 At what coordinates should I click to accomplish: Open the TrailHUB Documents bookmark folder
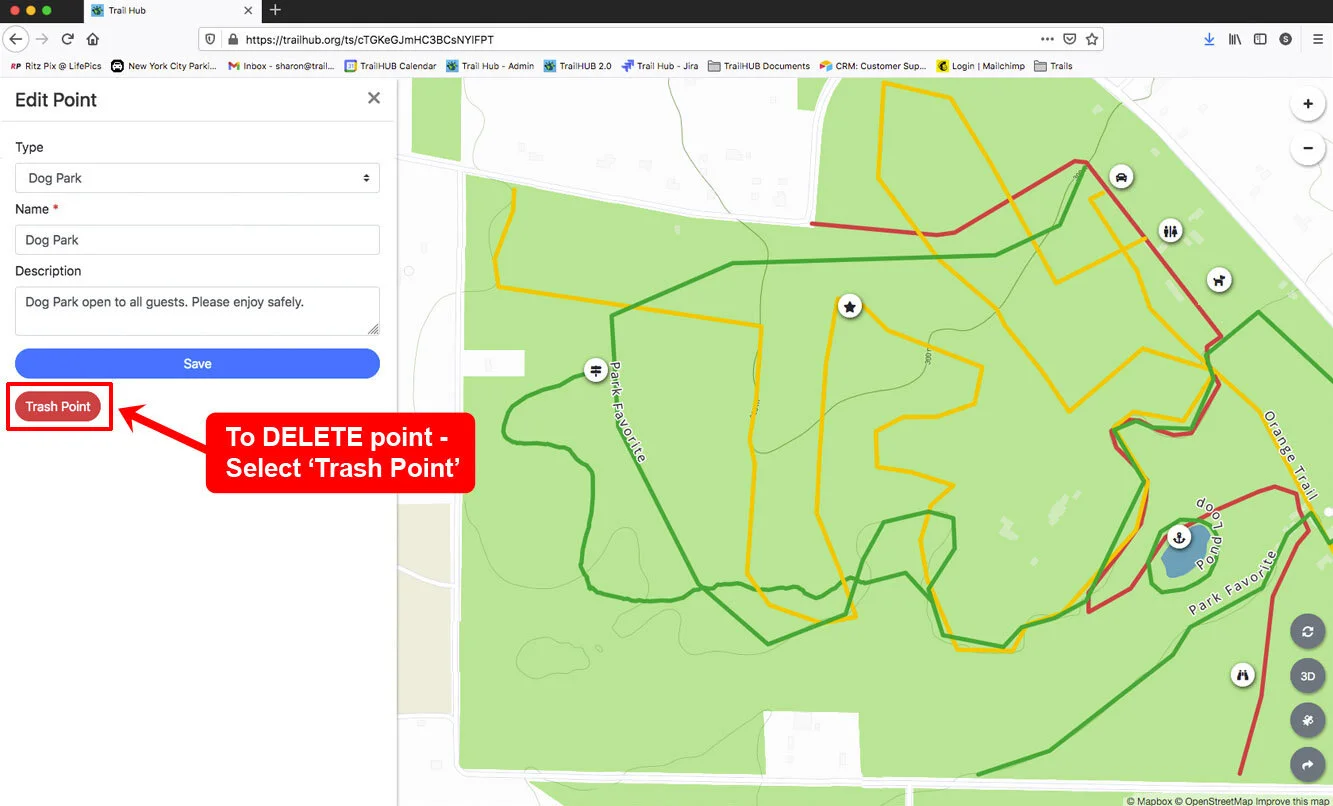tap(758, 66)
